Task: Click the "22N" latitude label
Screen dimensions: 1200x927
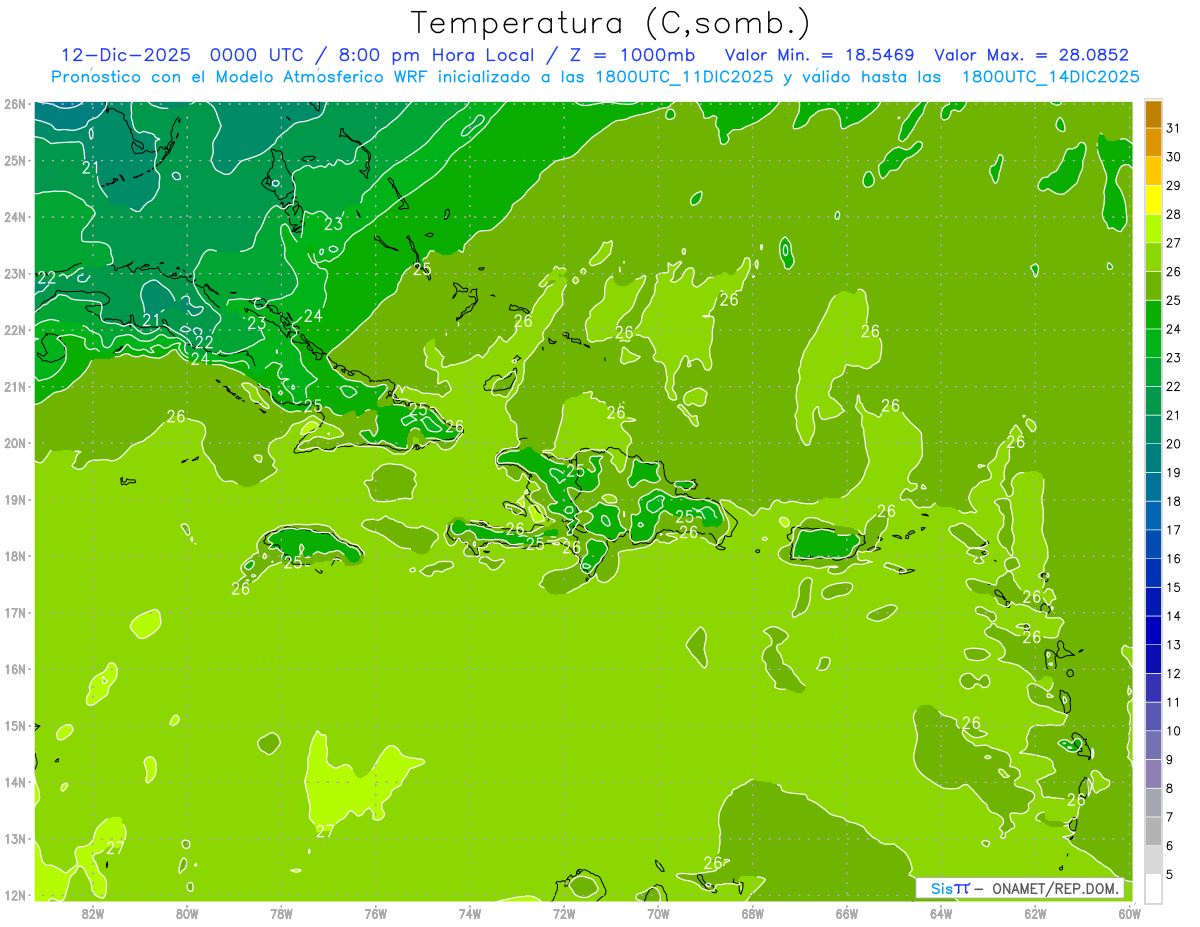Action: point(14,330)
